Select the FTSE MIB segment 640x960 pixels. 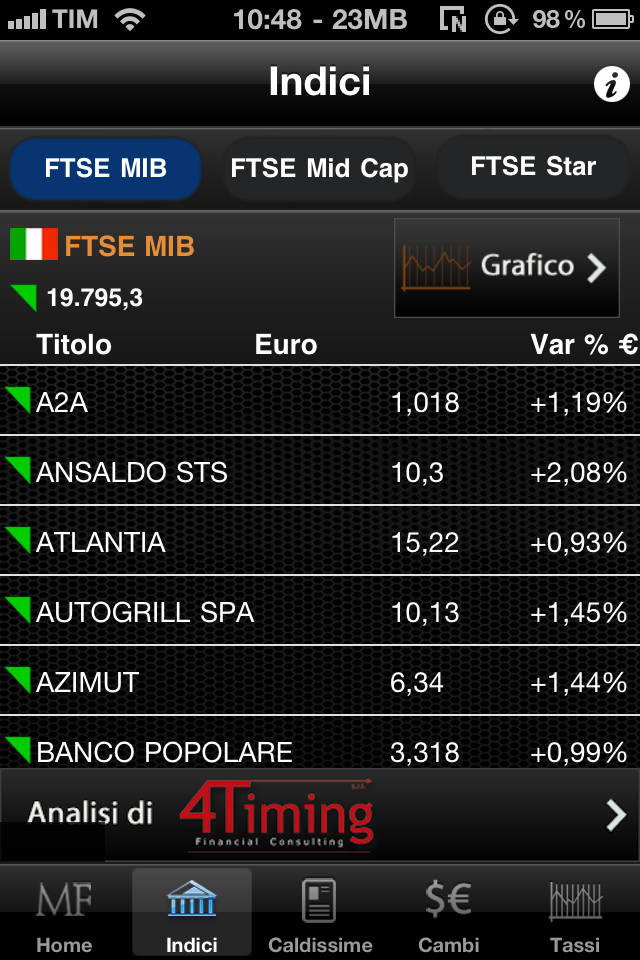coord(105,169)
